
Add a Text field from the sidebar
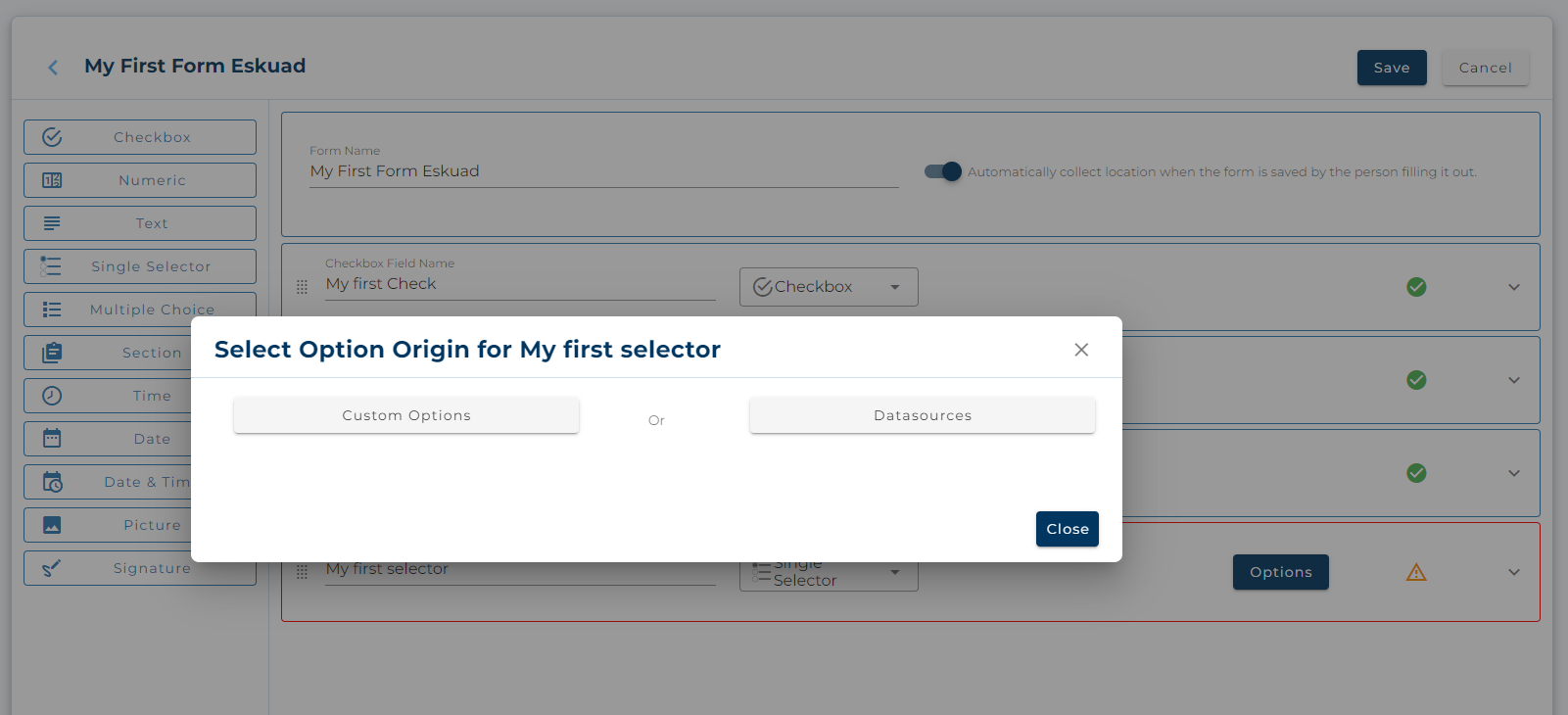[140, 223]
